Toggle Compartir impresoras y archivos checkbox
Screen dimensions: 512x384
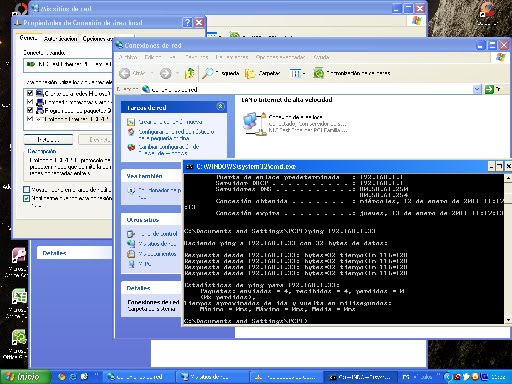(30, 102)
